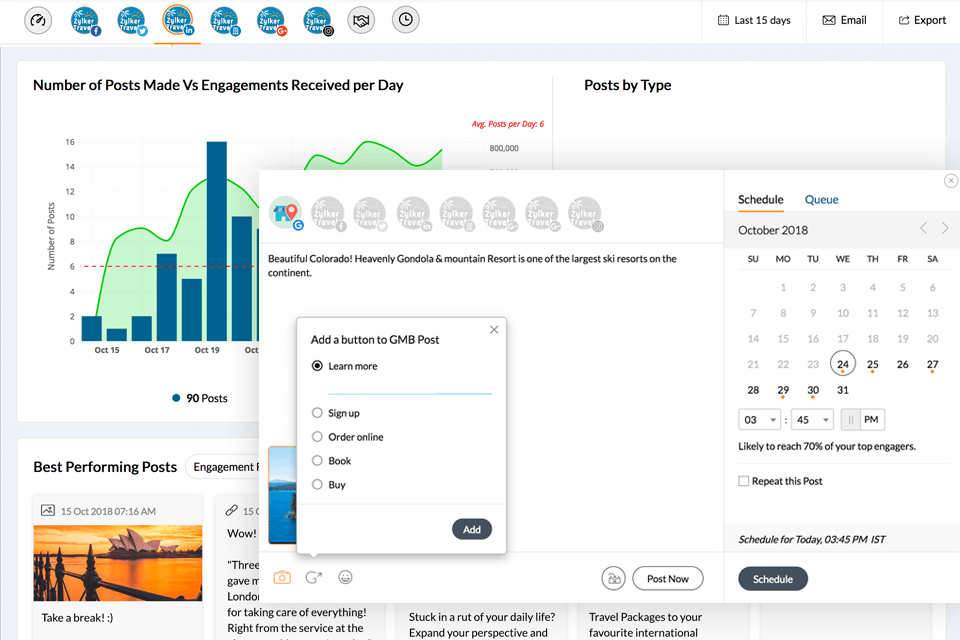Check the Repeat this Post checkbox
The height and width of the screenshot is (640, 960).
tap(743, 481)
